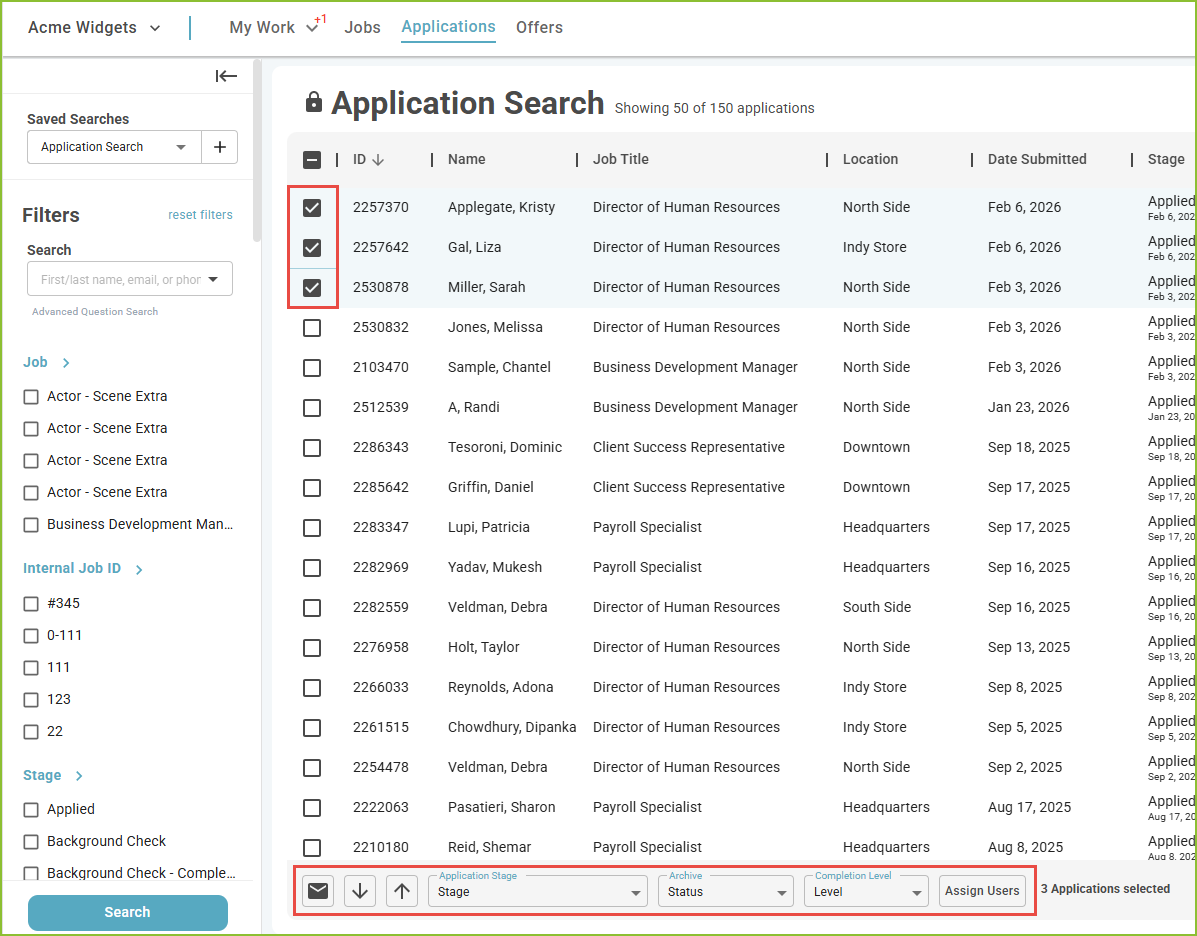Screen dimensions: 1197x936
Task: Open application ID 2257370
Action: 380,208
